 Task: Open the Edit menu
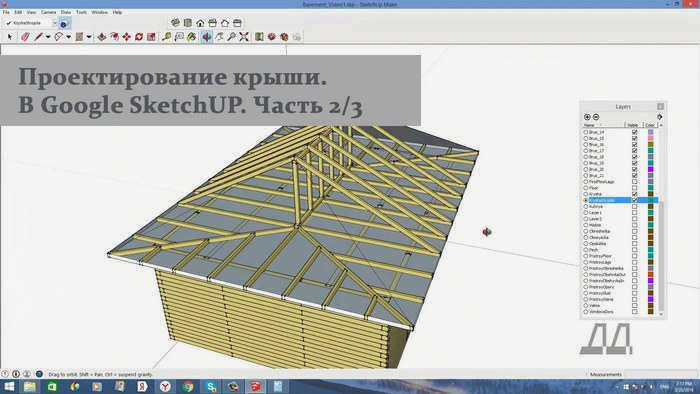[18, 12]
